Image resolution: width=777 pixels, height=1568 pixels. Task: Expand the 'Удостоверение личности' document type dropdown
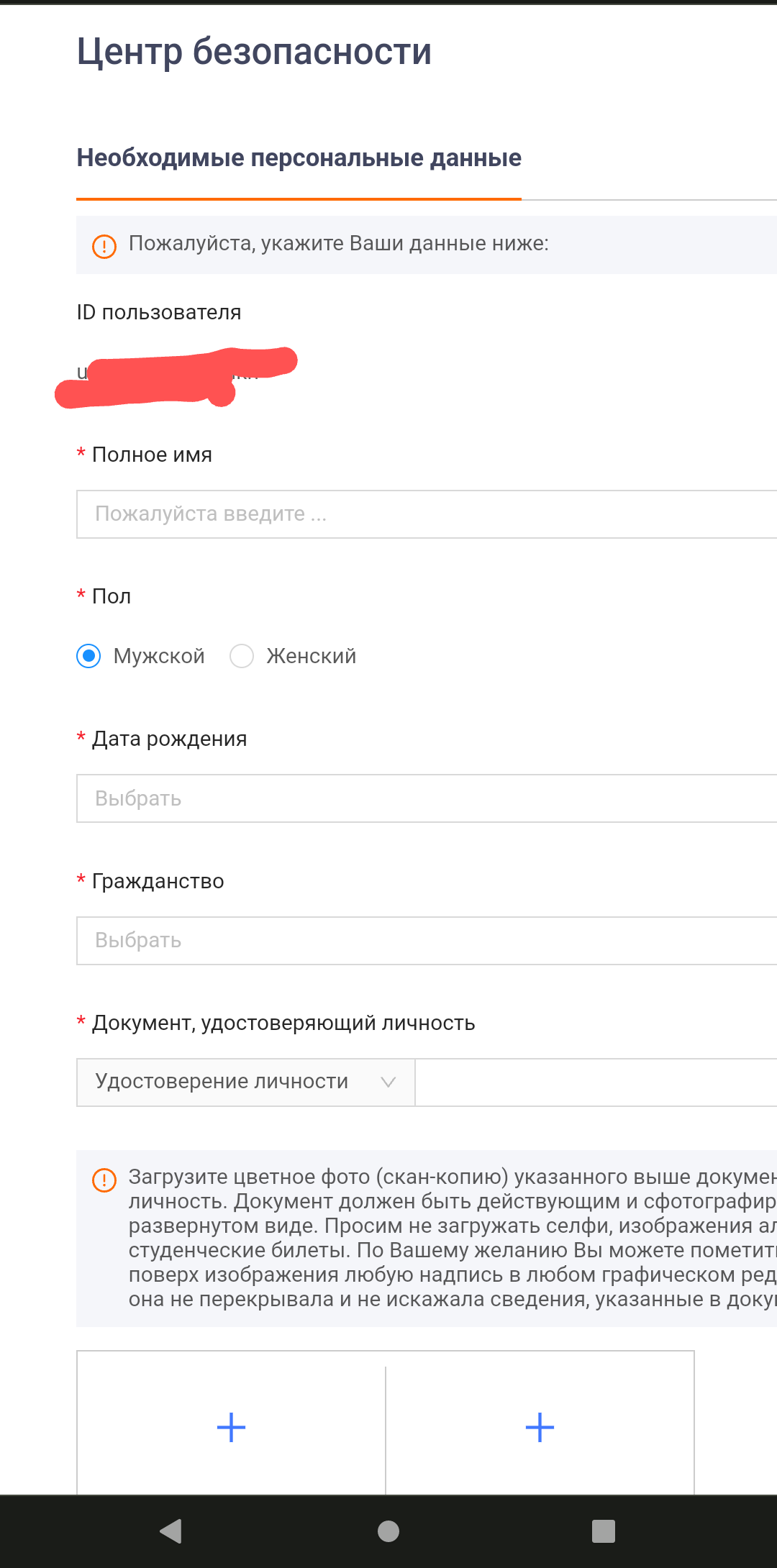246,1082
